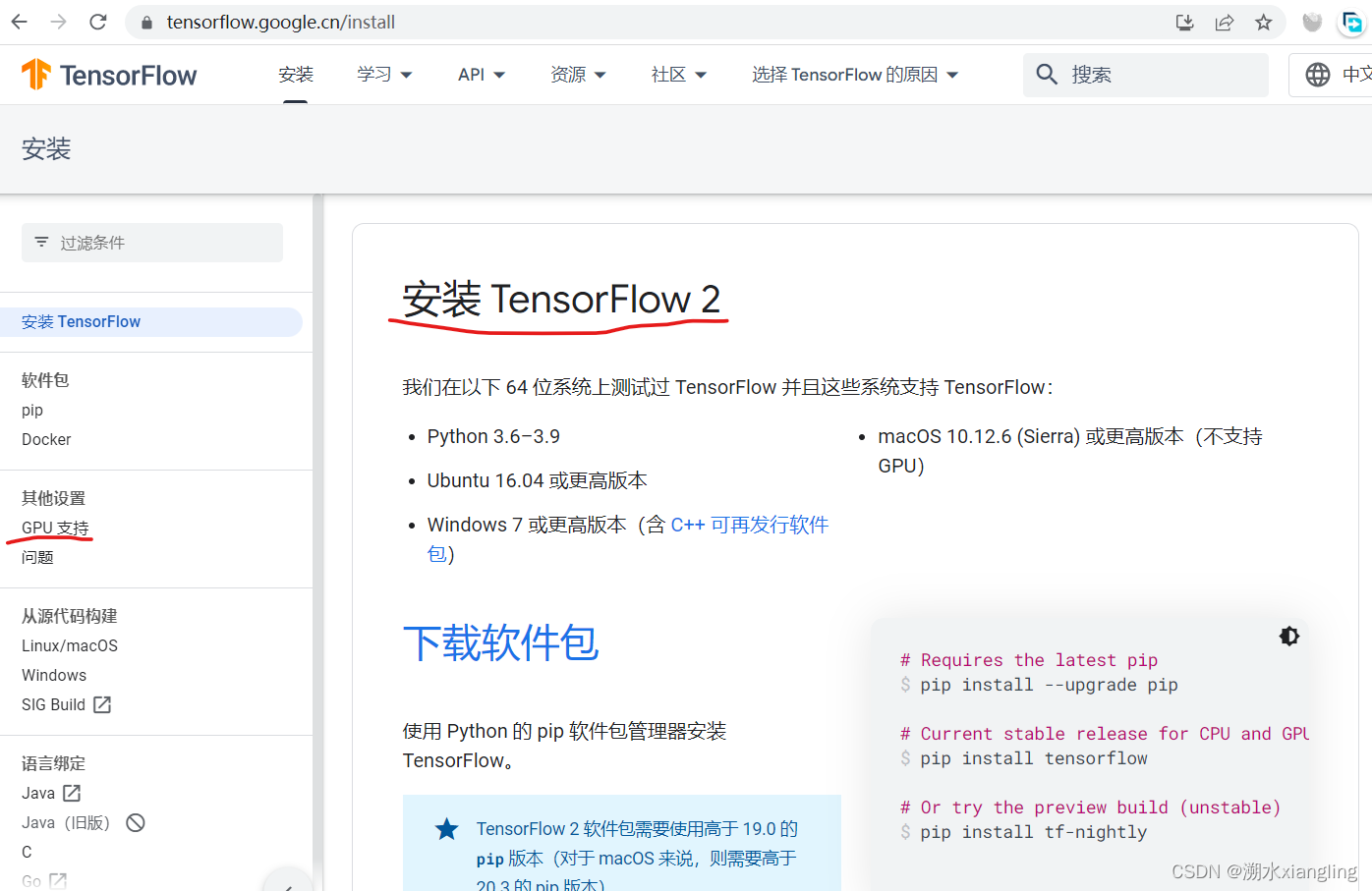
Task: Click the 从源代码构建 sidebar heading
Action: click(70, 616)
